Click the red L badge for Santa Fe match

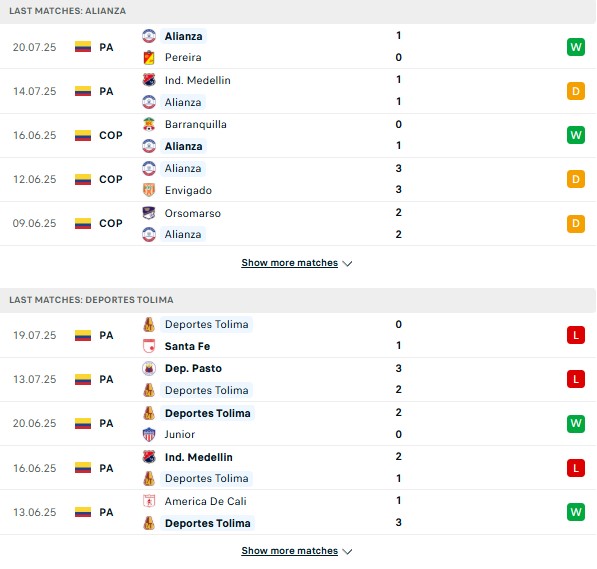point(576,335)
